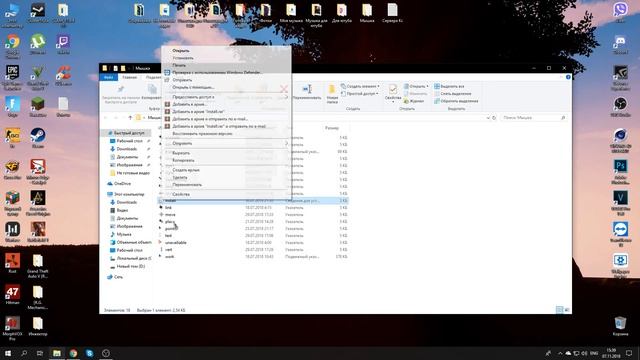The image size is (640, 360).
Task: Open the address bar history dropdown
Action: [488, 118]
